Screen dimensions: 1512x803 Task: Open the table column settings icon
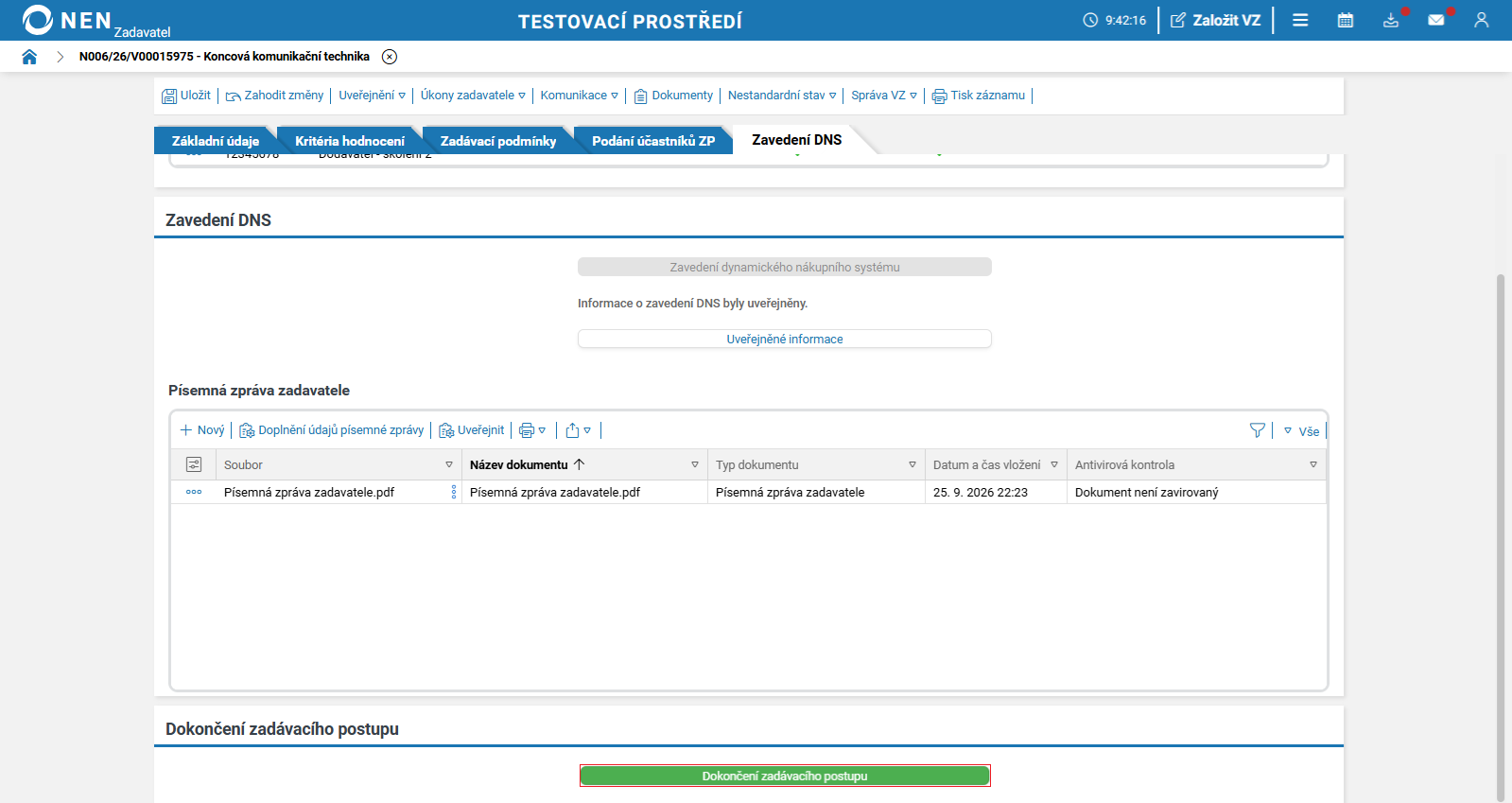194,464
